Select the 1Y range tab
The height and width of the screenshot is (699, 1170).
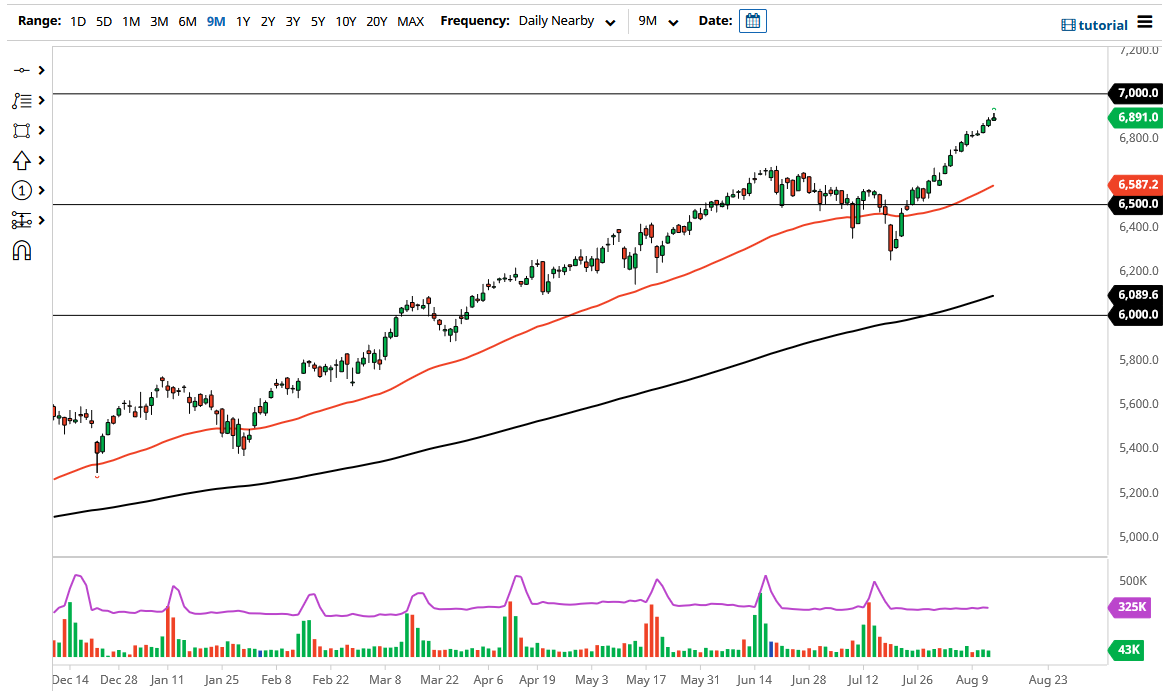242,20
